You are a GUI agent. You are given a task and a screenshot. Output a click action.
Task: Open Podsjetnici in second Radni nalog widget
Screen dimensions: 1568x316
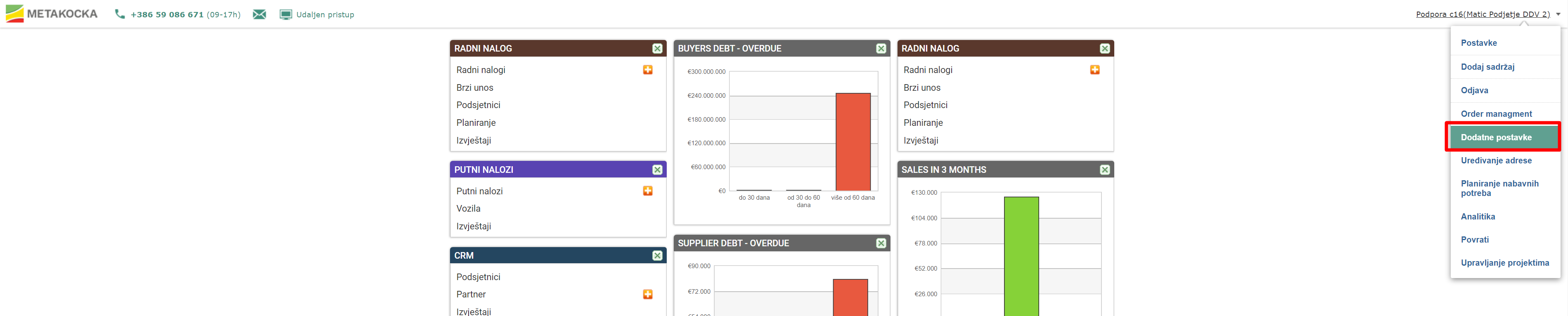[926, 105]
